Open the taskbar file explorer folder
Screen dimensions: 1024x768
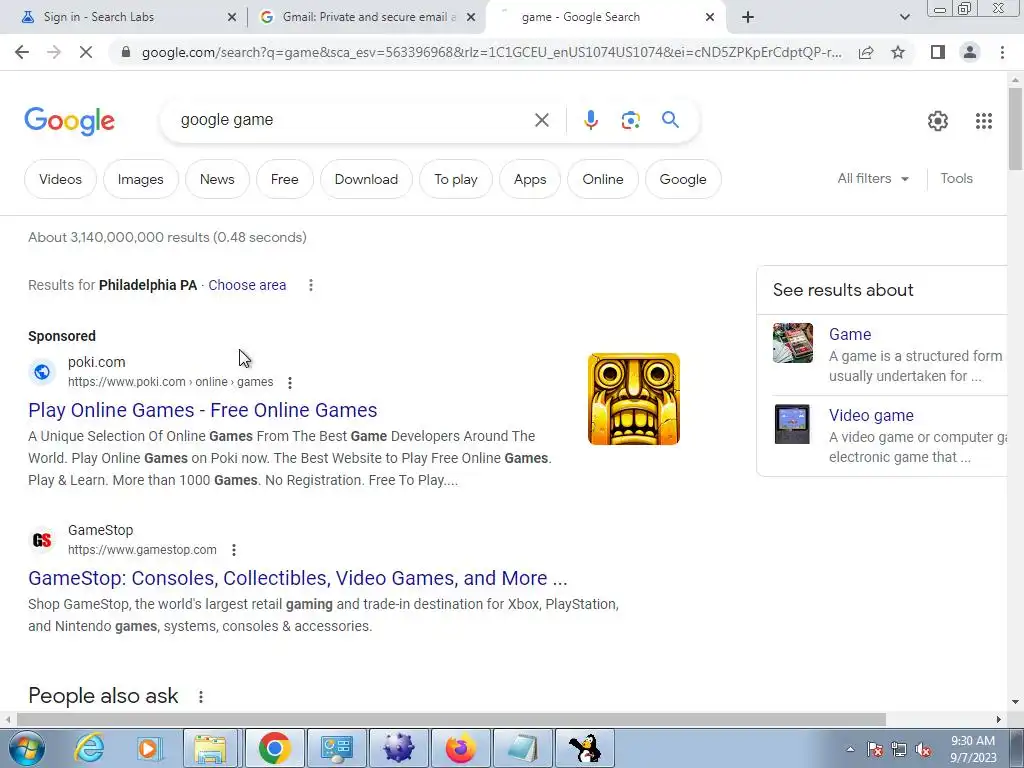(x=210, y=748)
